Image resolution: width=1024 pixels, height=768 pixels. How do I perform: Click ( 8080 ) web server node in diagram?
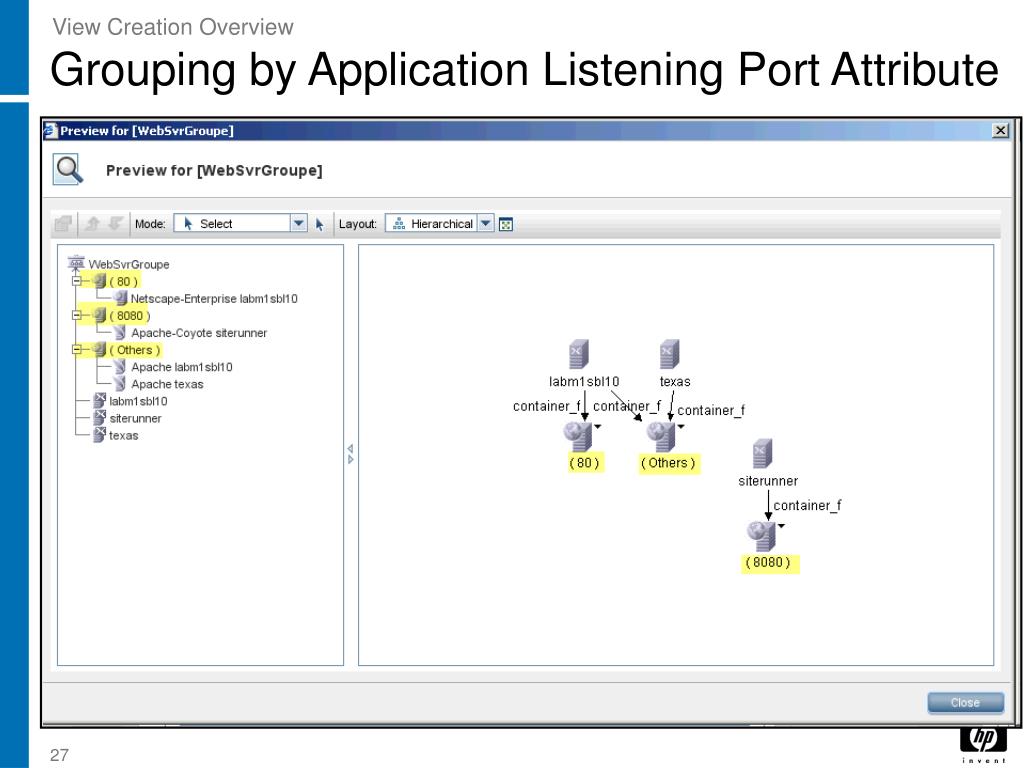761,536
